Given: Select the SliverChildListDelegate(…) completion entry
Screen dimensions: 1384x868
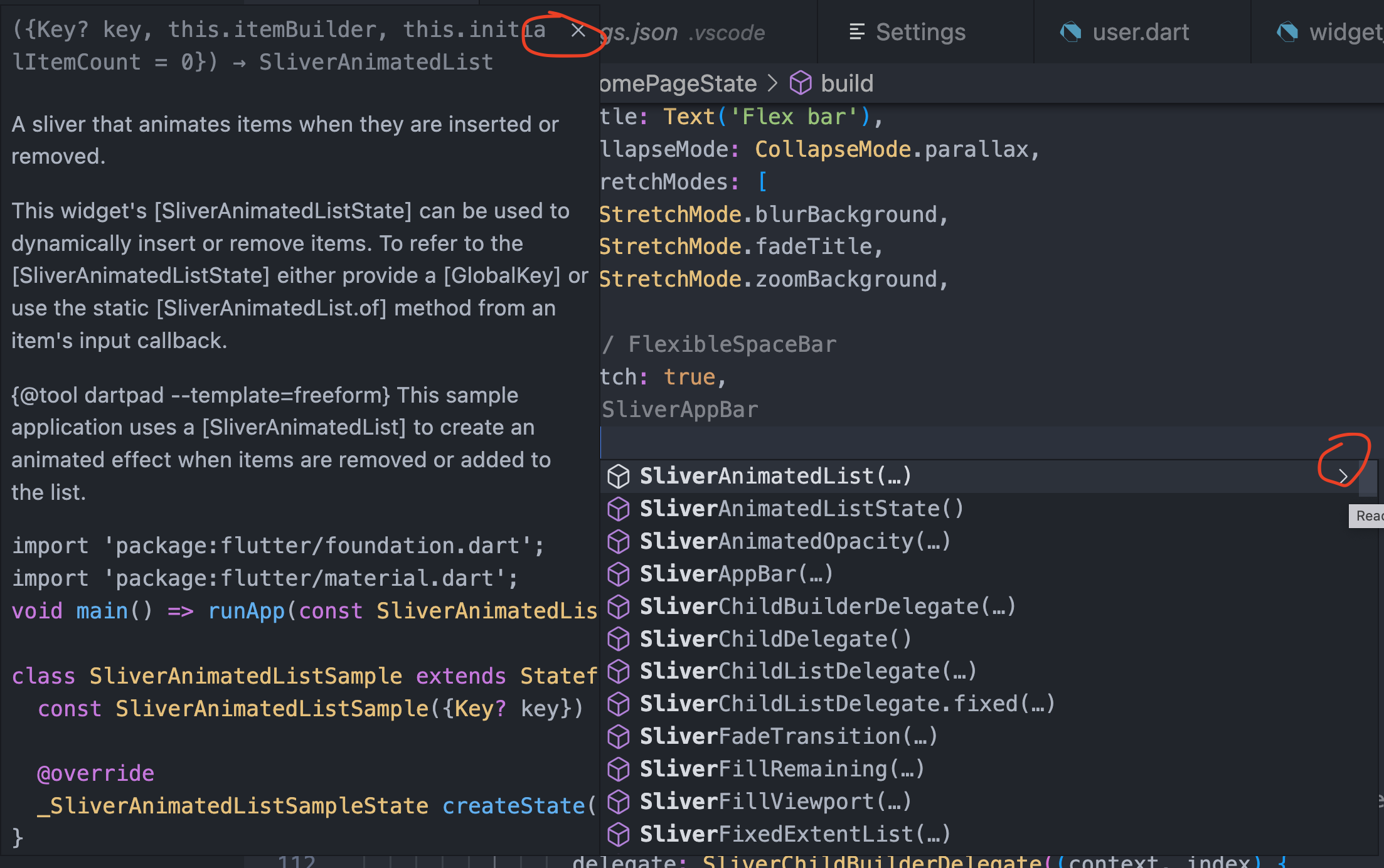Looking at the screenshot, I should click(x=988, y=672).
